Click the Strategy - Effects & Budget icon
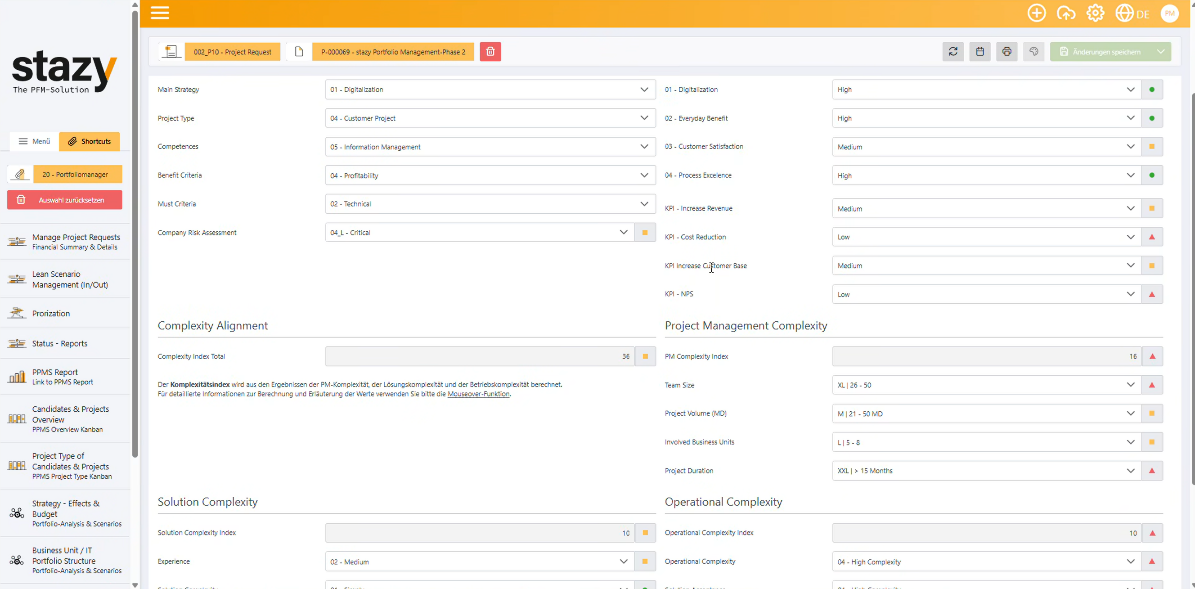Image resolution: width=1195 pixels, height=589 pixels. (x=17, y=513)
